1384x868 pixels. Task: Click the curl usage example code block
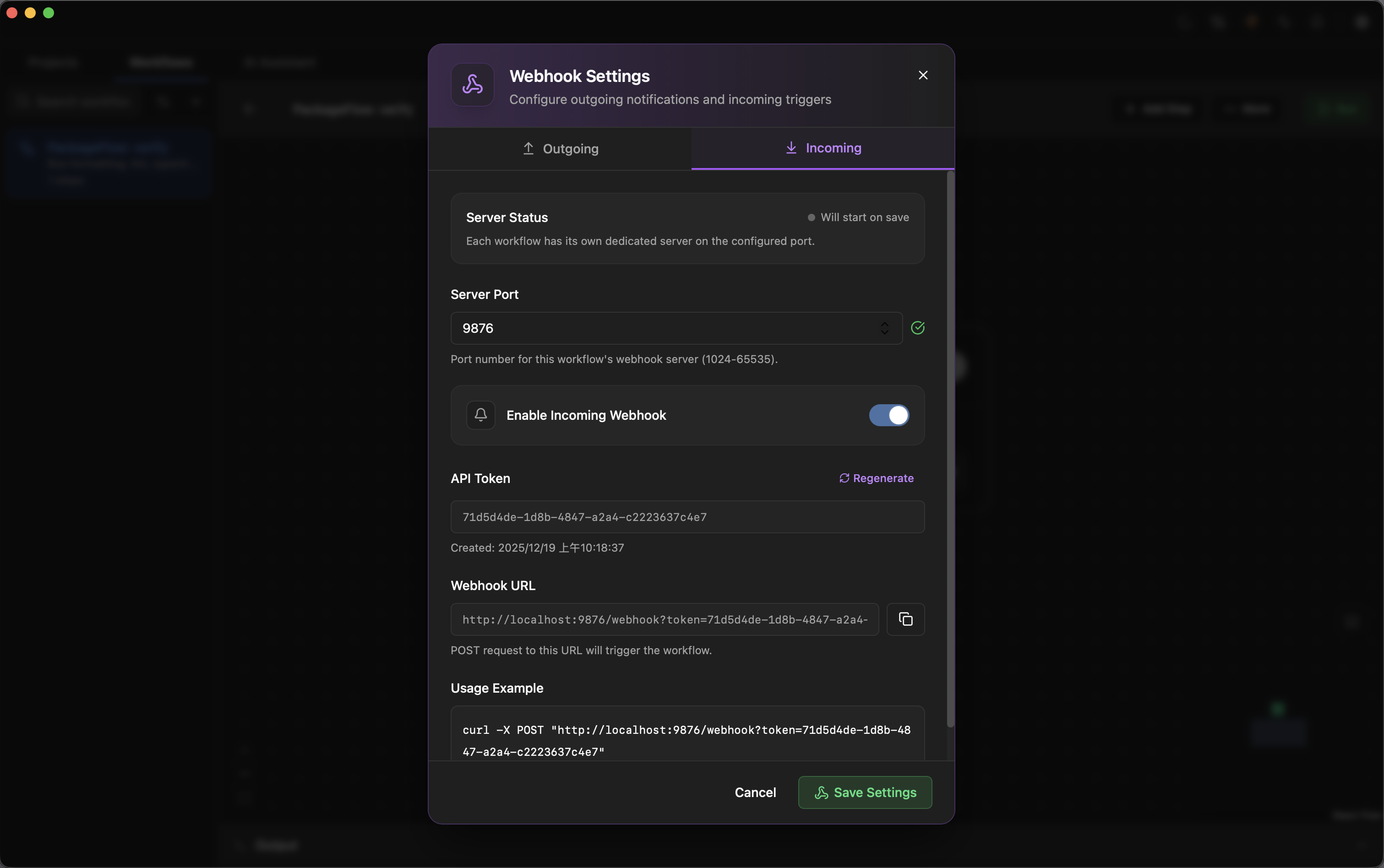(x=687, y=740)
